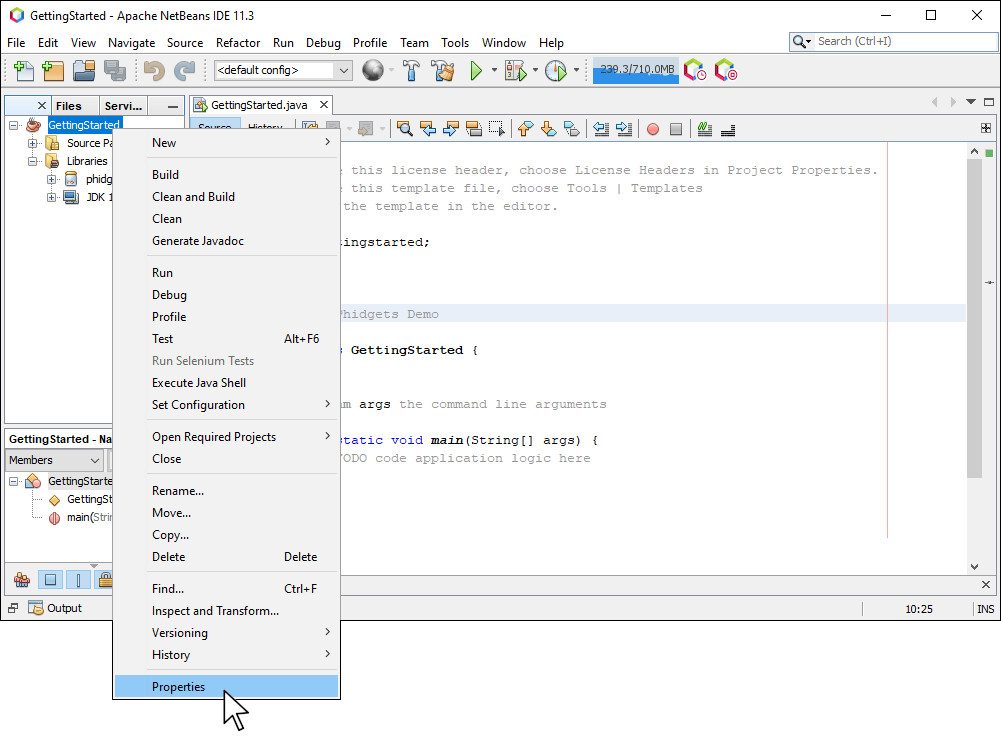Click the memory usage meter in the toolbar
Image resolution: width=1001 pixels, height=748 pixels.
coord(635,71)
